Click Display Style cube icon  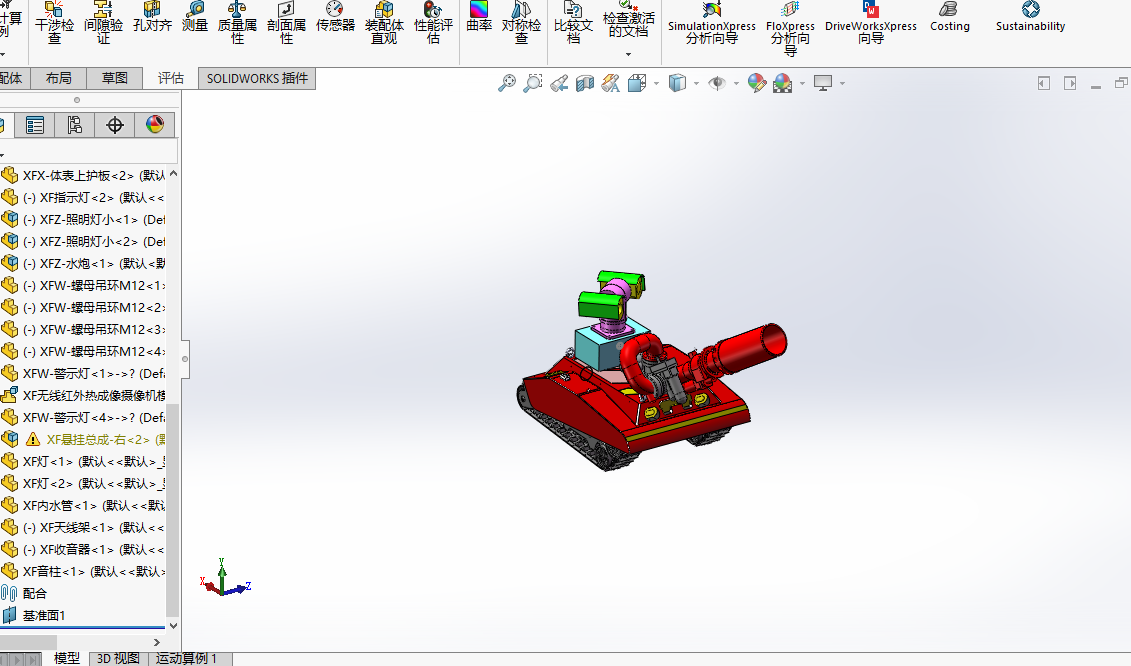677,83
